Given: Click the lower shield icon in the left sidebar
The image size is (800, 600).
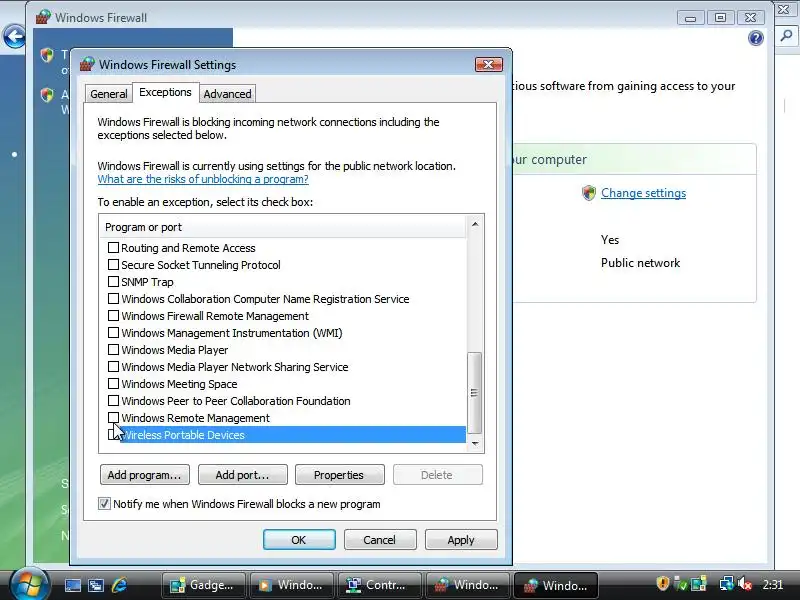Looking at the screenshot, I should point(47,94).
